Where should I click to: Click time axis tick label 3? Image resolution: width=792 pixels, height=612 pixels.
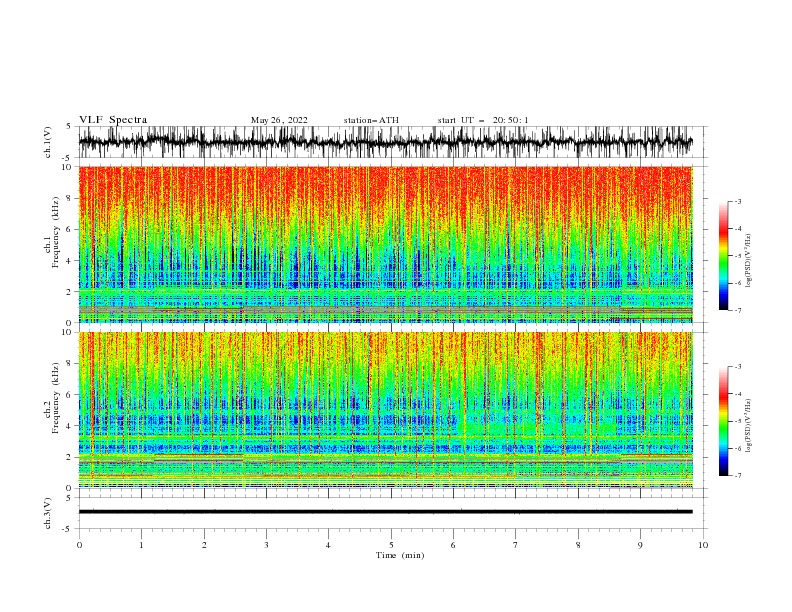[266, 545]
